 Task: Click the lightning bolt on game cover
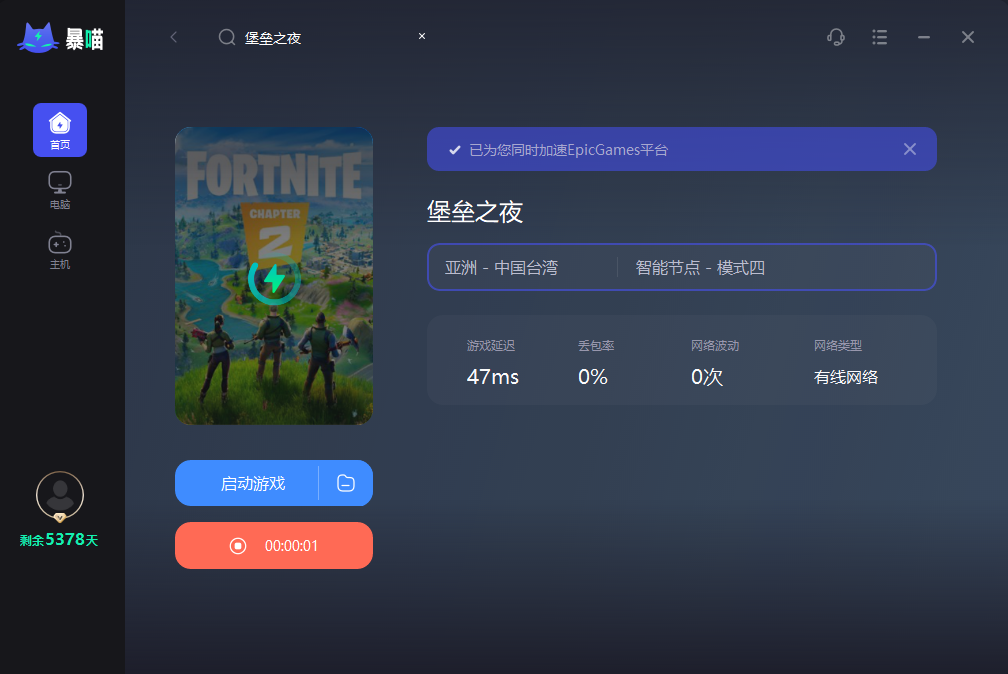[x=274, y=279]
